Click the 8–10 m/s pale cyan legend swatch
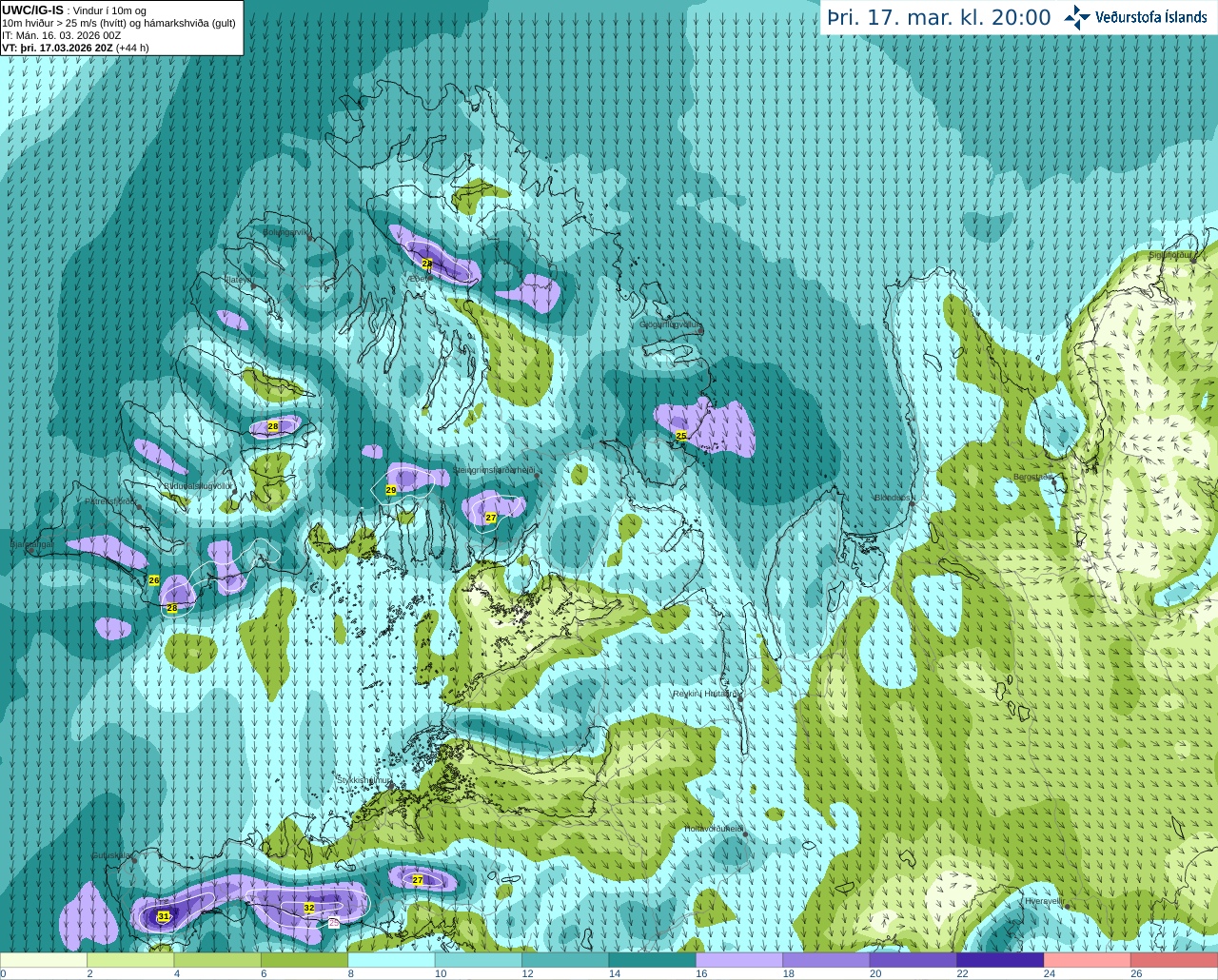 click(392, 960)
